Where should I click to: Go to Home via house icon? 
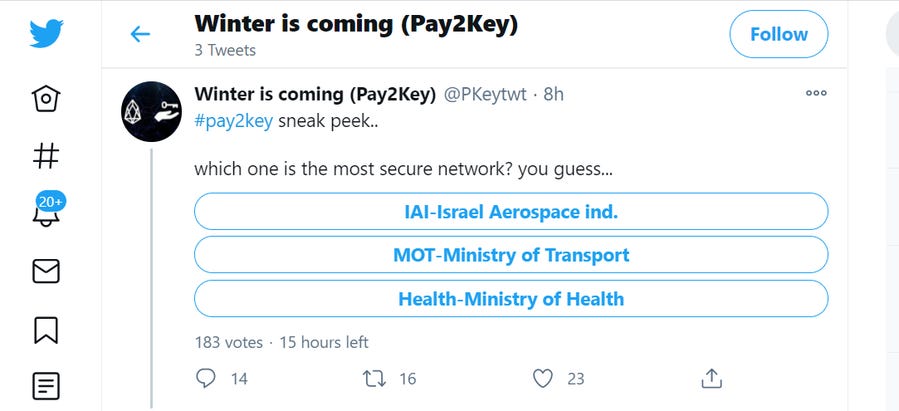click(47, 98)
